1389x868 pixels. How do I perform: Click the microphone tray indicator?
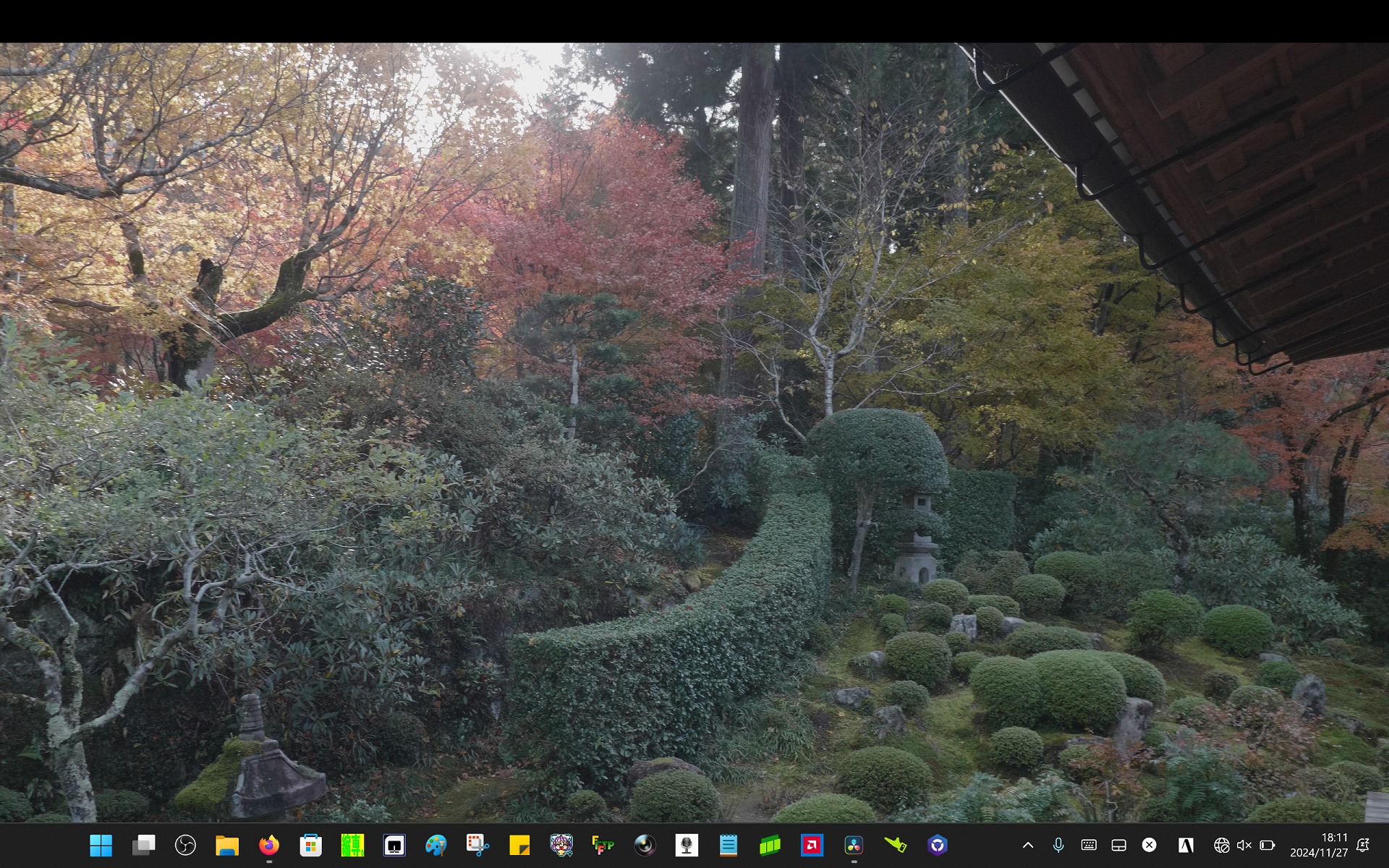point(1058,845)
